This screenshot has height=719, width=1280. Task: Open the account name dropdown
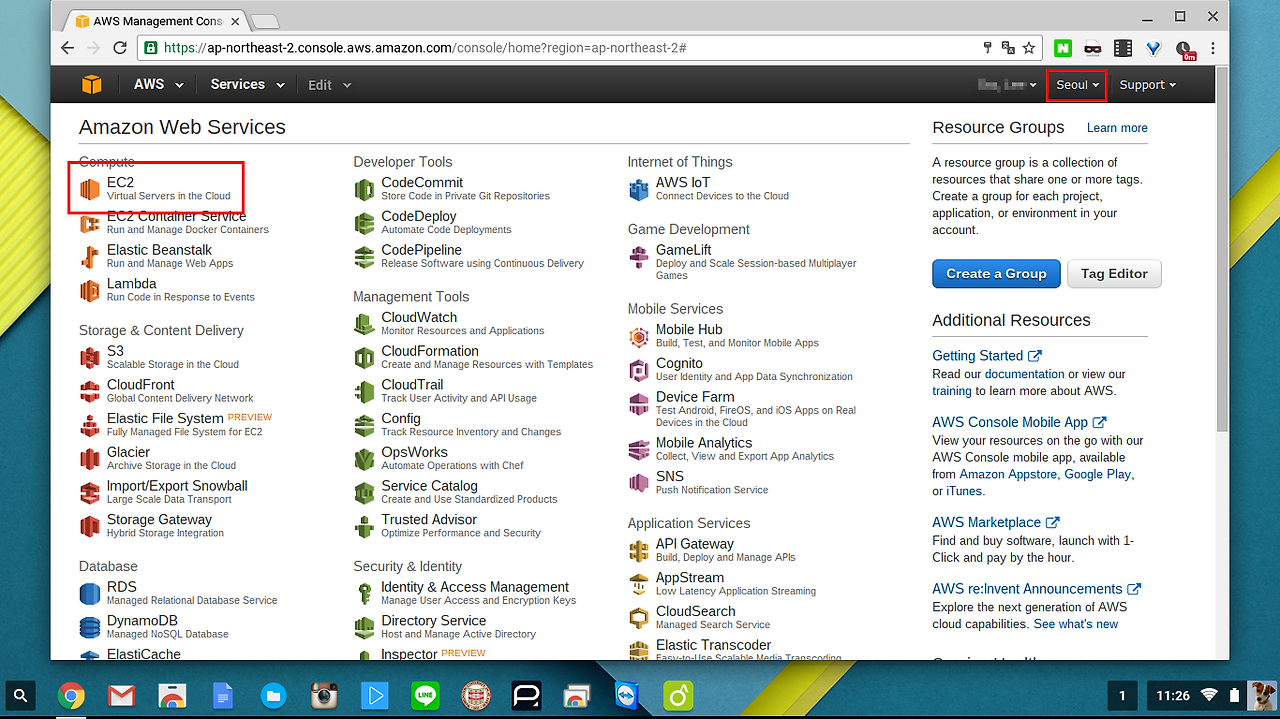1007,85
